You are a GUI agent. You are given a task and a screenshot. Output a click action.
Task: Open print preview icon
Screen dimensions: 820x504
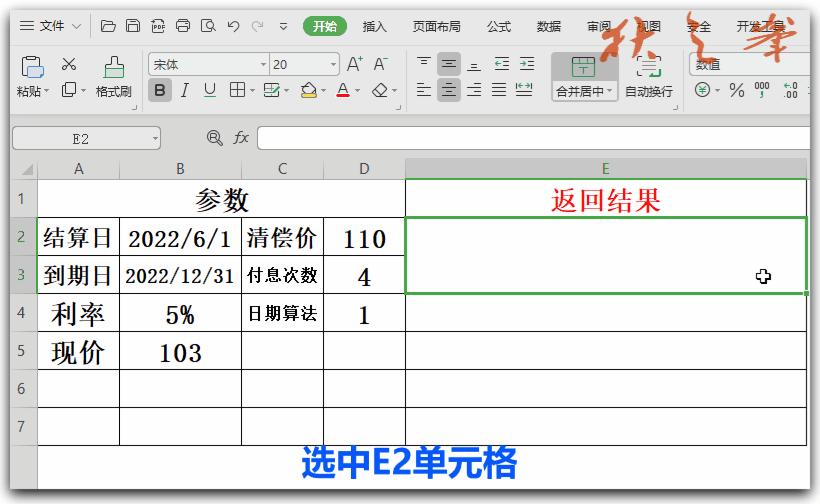pos(208,26)
